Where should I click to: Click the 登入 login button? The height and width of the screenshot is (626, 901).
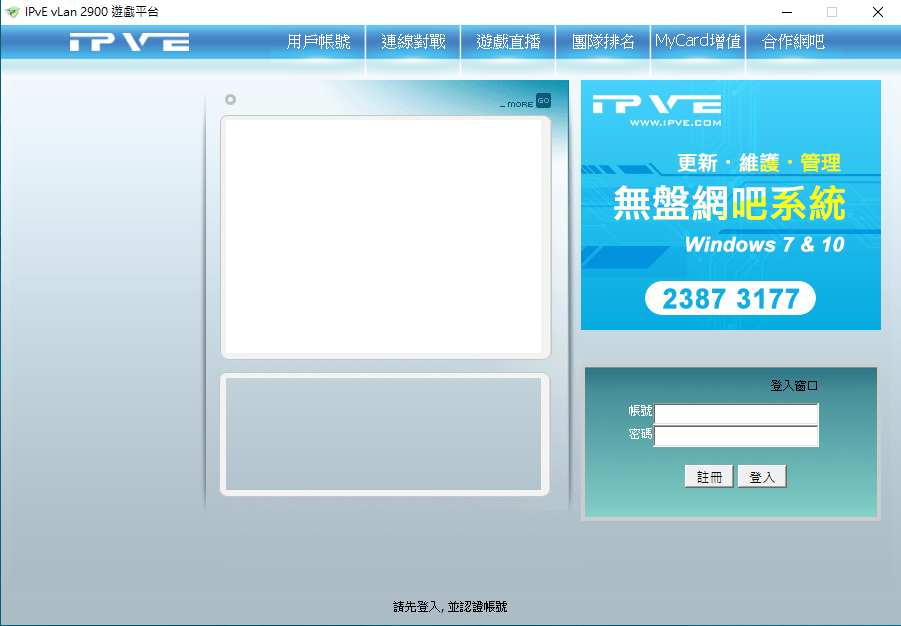coord(762,477)
